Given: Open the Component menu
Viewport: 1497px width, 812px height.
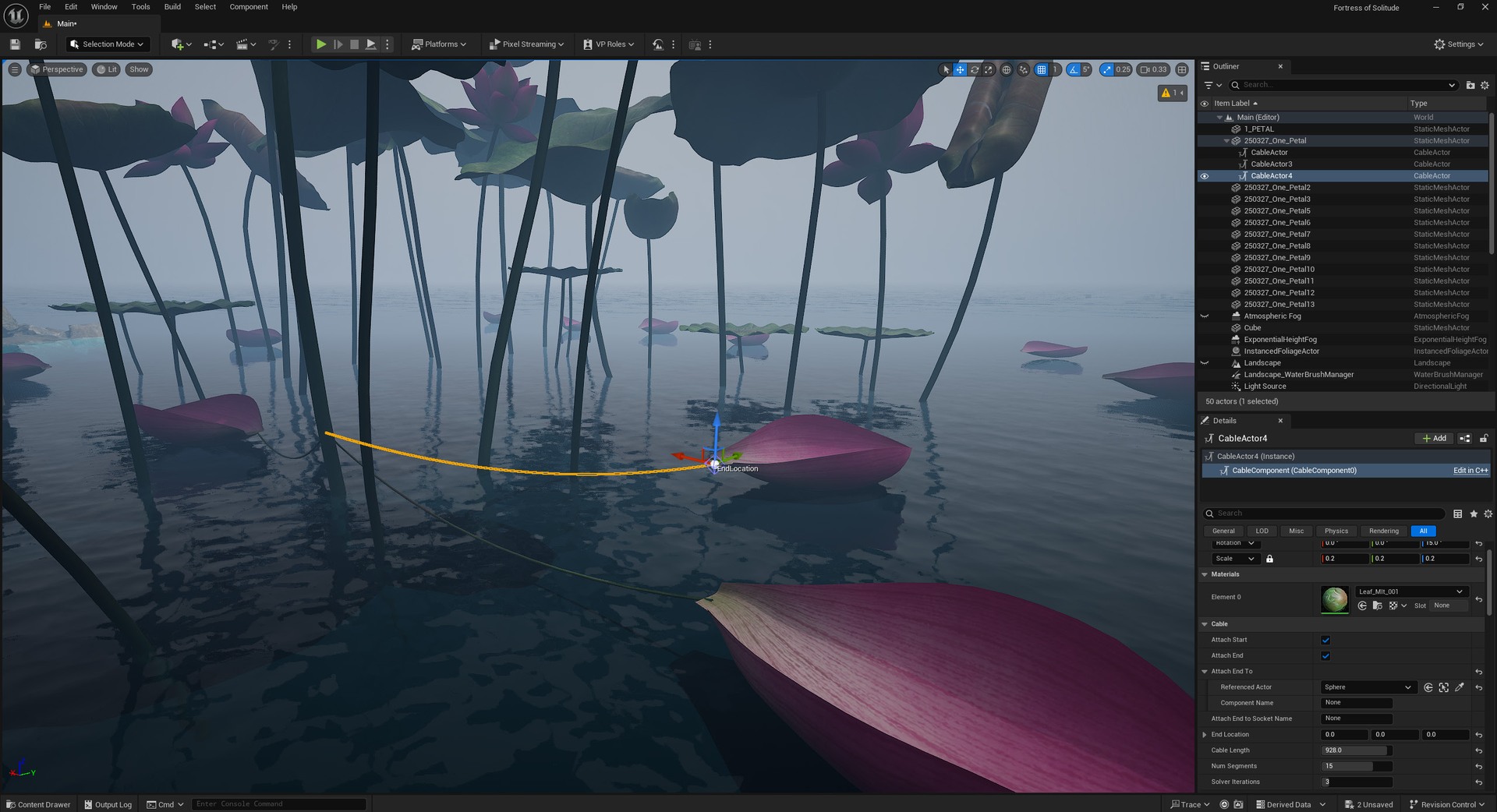Looking at the screenshot, I should 249,7.
